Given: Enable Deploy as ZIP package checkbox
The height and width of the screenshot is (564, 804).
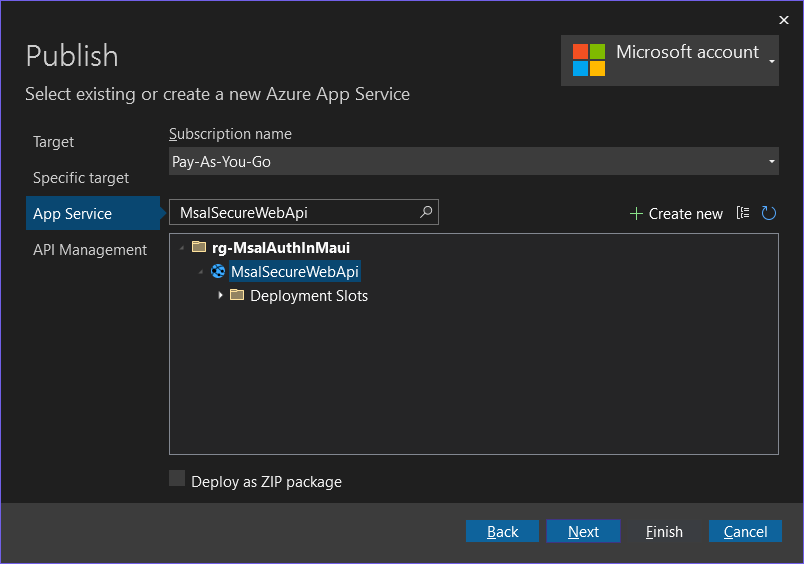Looking at the screenshot, I should click(x=177, y=478).
